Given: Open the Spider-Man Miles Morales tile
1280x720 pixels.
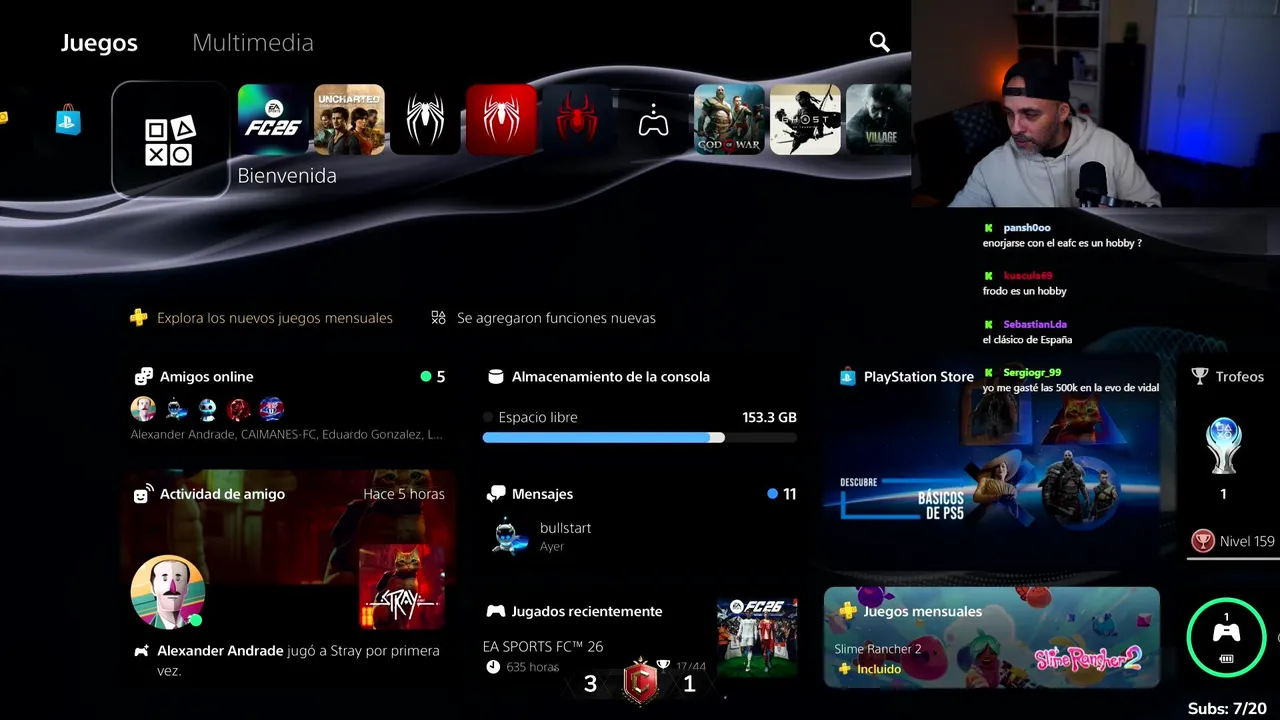Looking at the screenshot, I should pyautogui.click(x=577, y=120).
